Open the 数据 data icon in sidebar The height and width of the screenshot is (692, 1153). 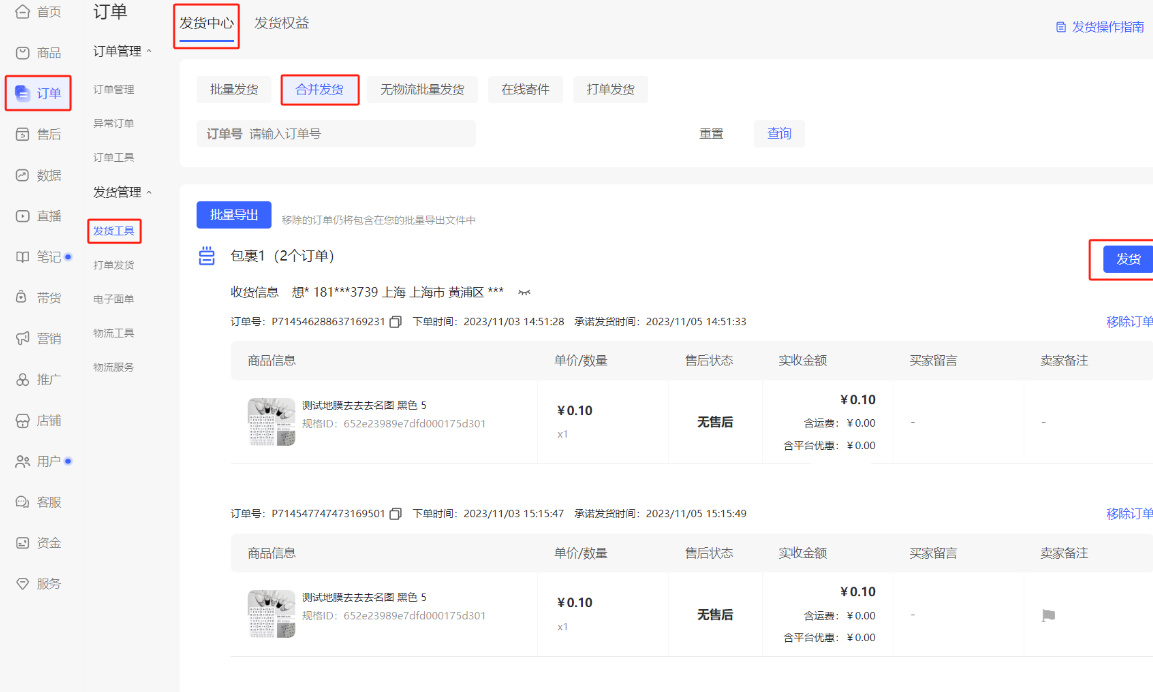click(x=23, y=175)
